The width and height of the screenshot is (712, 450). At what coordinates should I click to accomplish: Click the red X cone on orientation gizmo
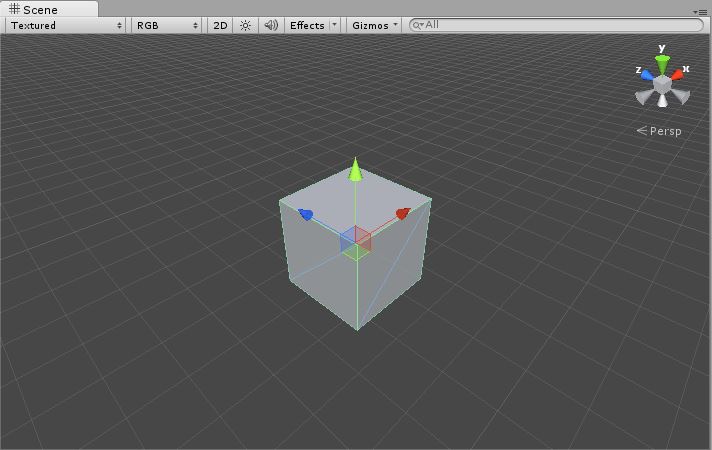(677, 74)
